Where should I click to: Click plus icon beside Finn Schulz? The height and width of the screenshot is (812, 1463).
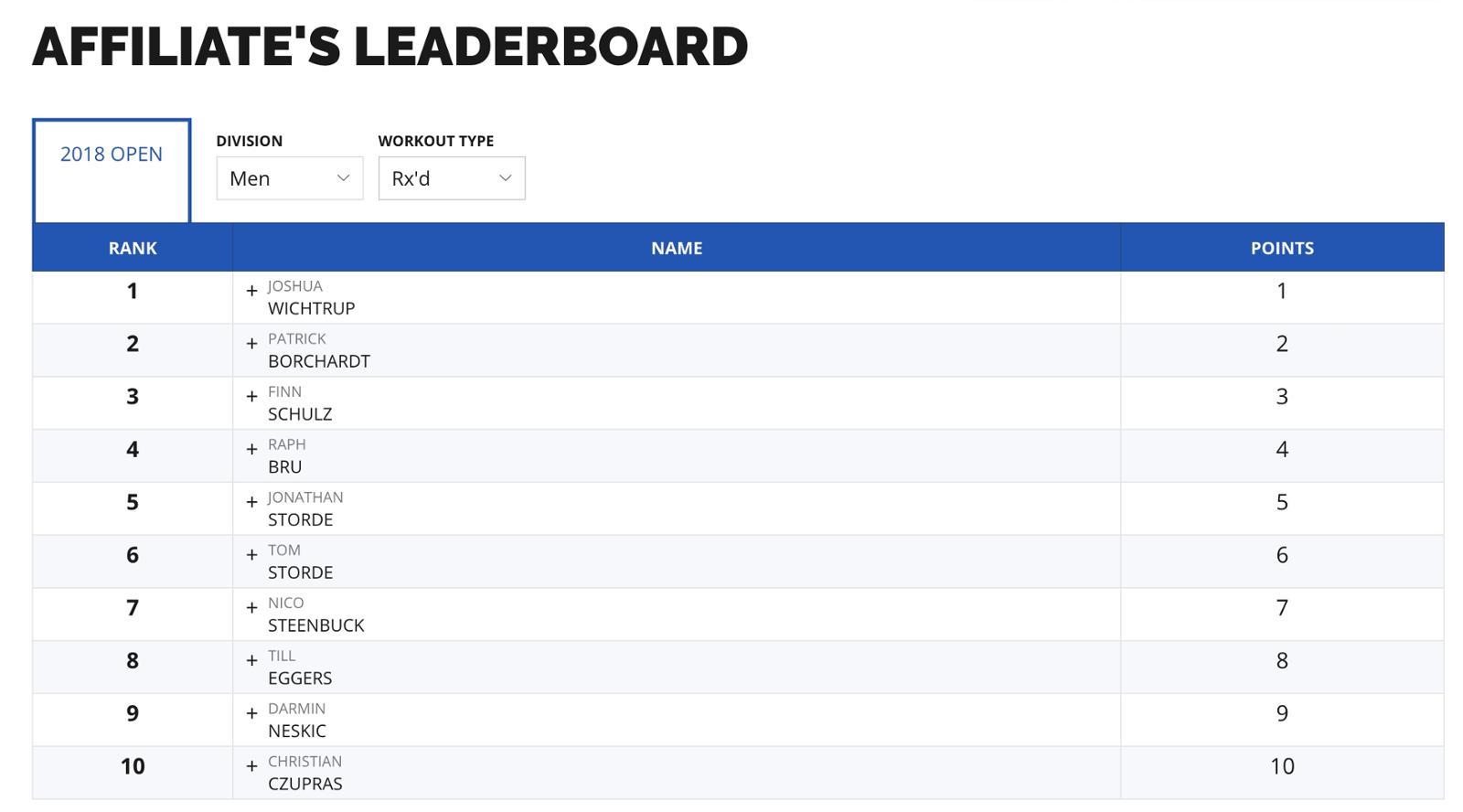point(251,397)
